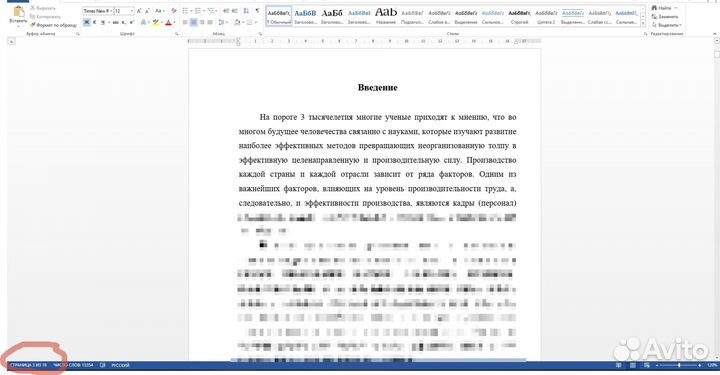Open Font group dialog launcher
Viewport: 720px width, 375px height.
tap(177, 34)
